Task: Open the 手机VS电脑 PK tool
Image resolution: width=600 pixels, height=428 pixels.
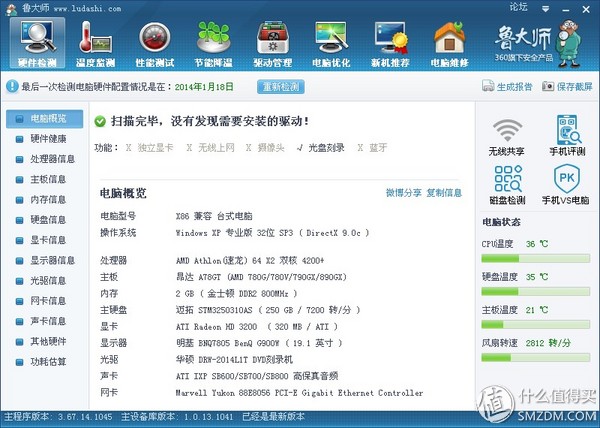Action: click(566, 185)
